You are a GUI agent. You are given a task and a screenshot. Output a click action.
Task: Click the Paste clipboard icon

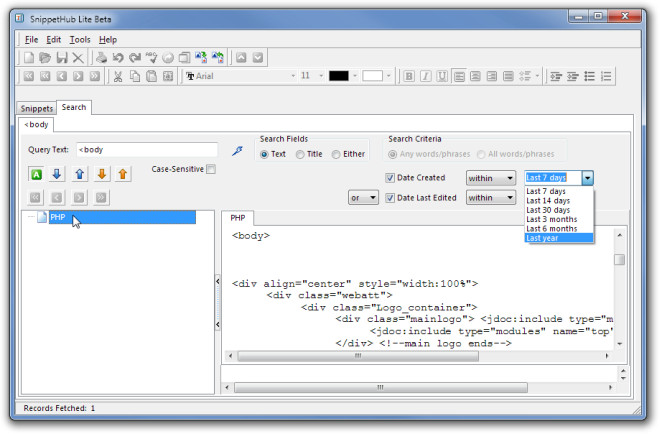click(151, 76)
